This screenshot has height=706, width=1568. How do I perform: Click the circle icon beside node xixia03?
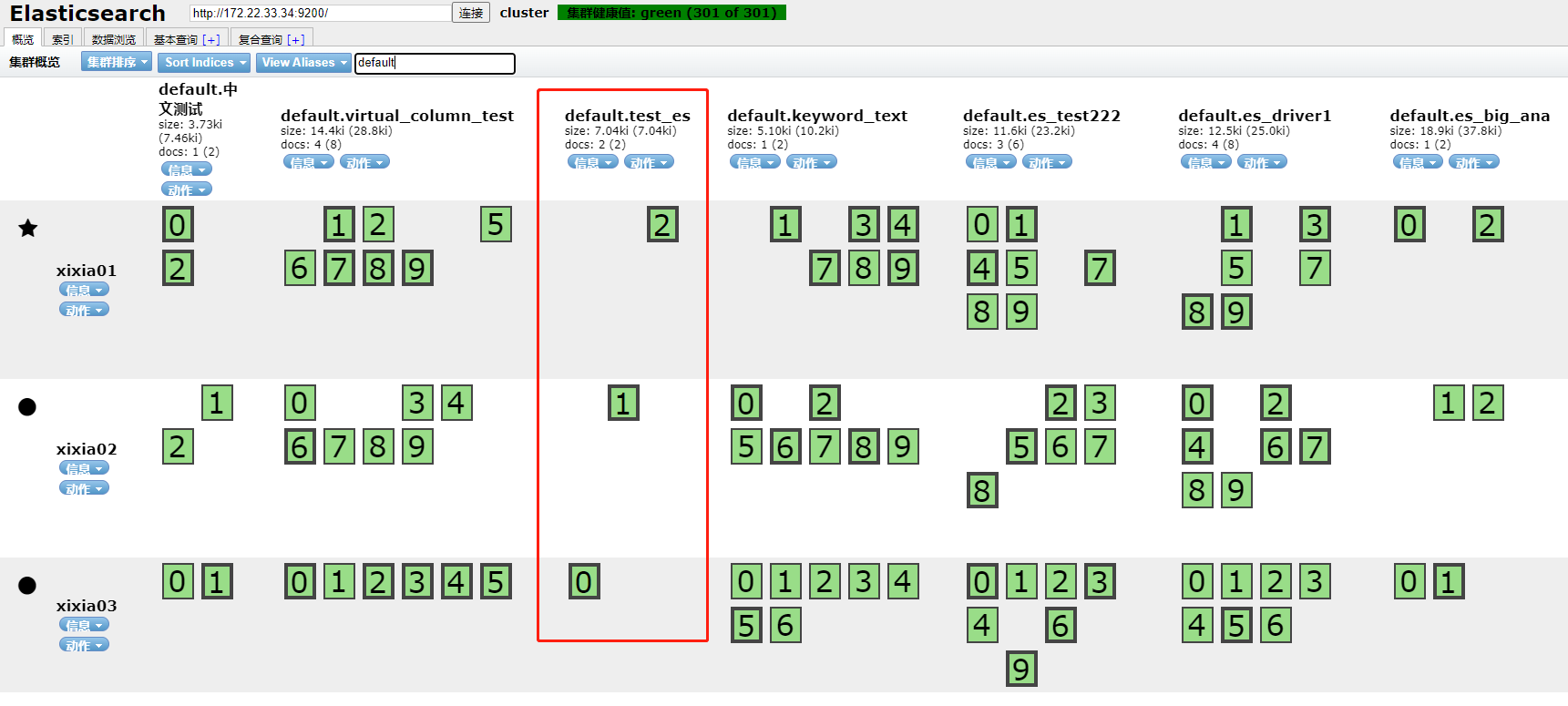27,585
